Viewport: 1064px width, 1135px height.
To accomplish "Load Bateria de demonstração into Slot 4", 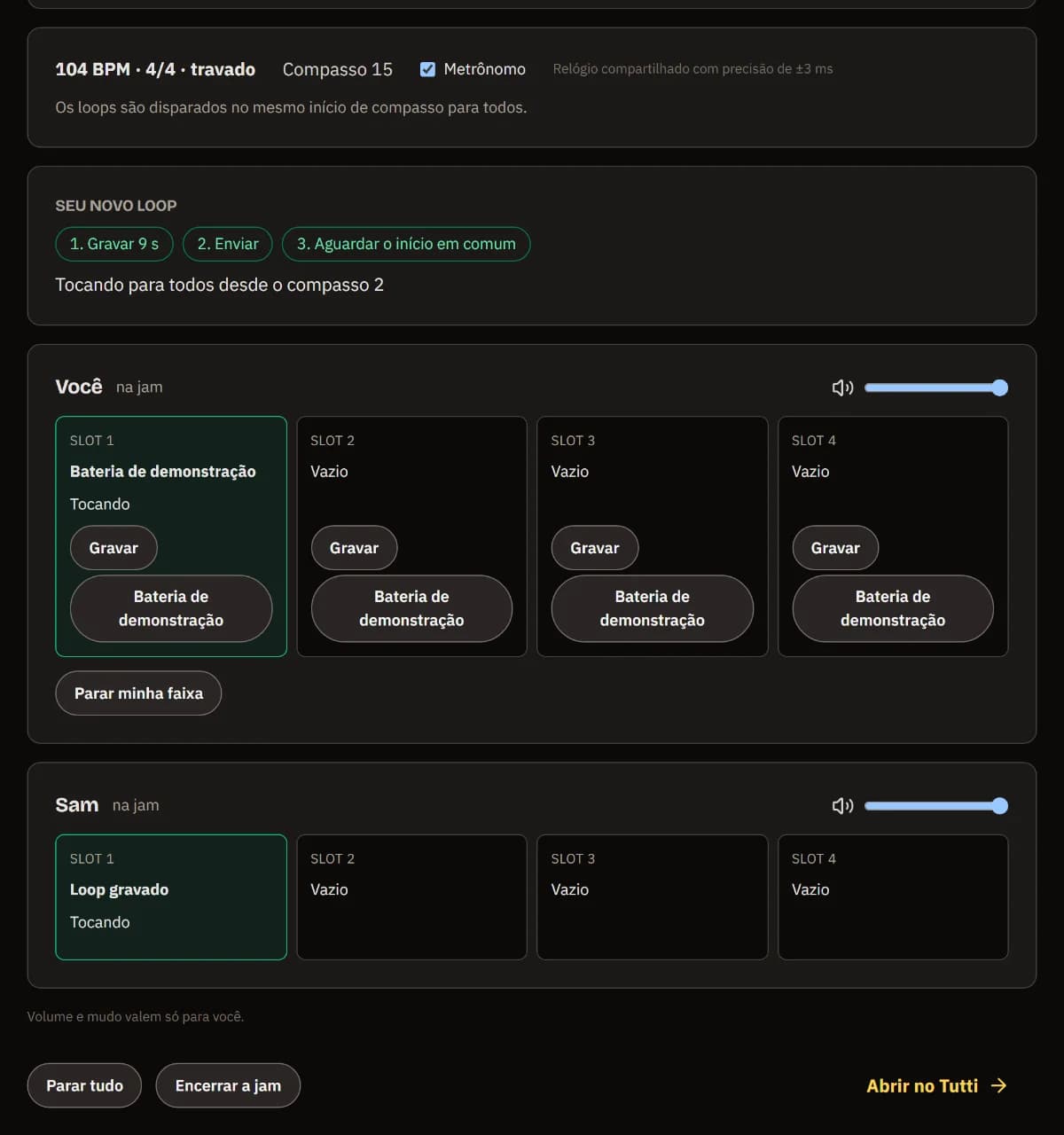I will click(893, 608).
